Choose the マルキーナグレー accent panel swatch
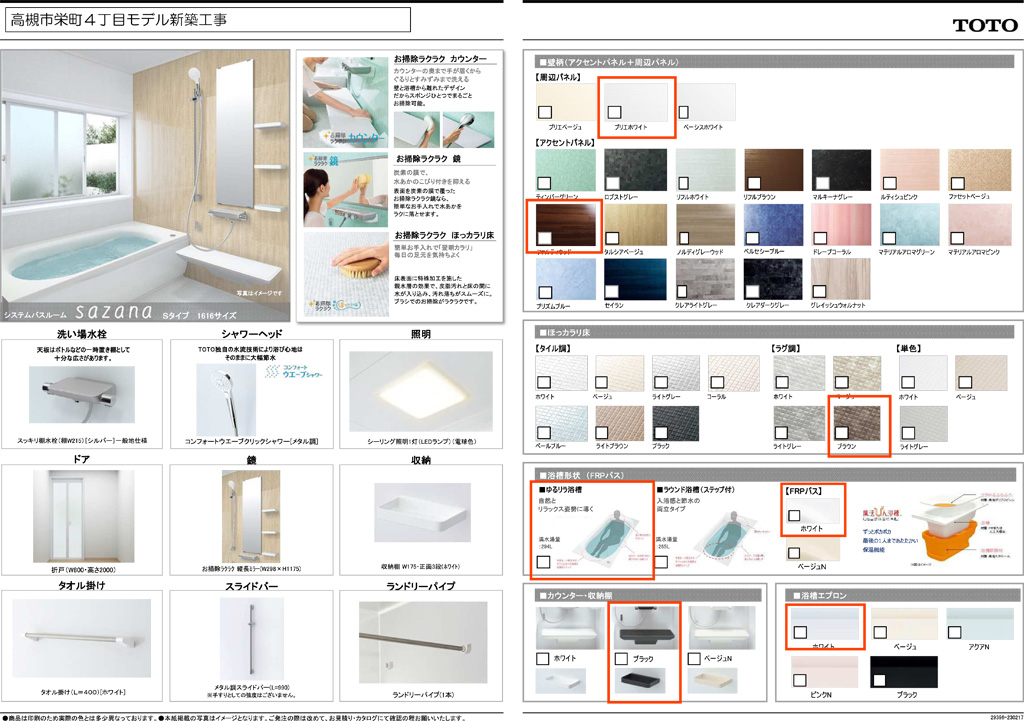Screen dimensions: 1024x721 (841, 170)
